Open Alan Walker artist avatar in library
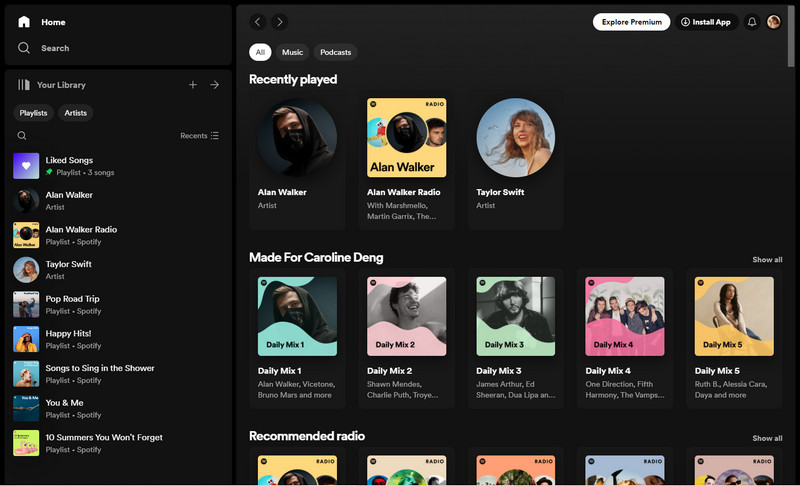The image size is (800, 486). (x=26, y=200)
